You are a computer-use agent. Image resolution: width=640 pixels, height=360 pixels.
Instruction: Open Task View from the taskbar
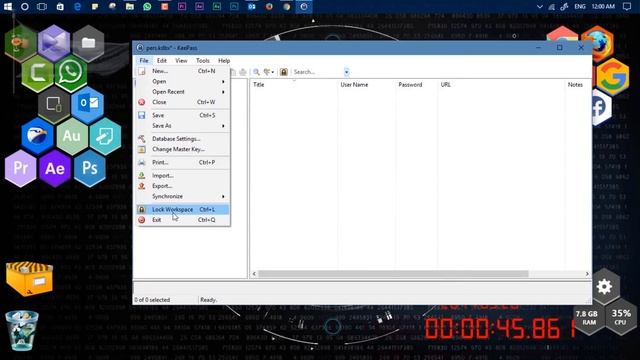click(42, 7)
